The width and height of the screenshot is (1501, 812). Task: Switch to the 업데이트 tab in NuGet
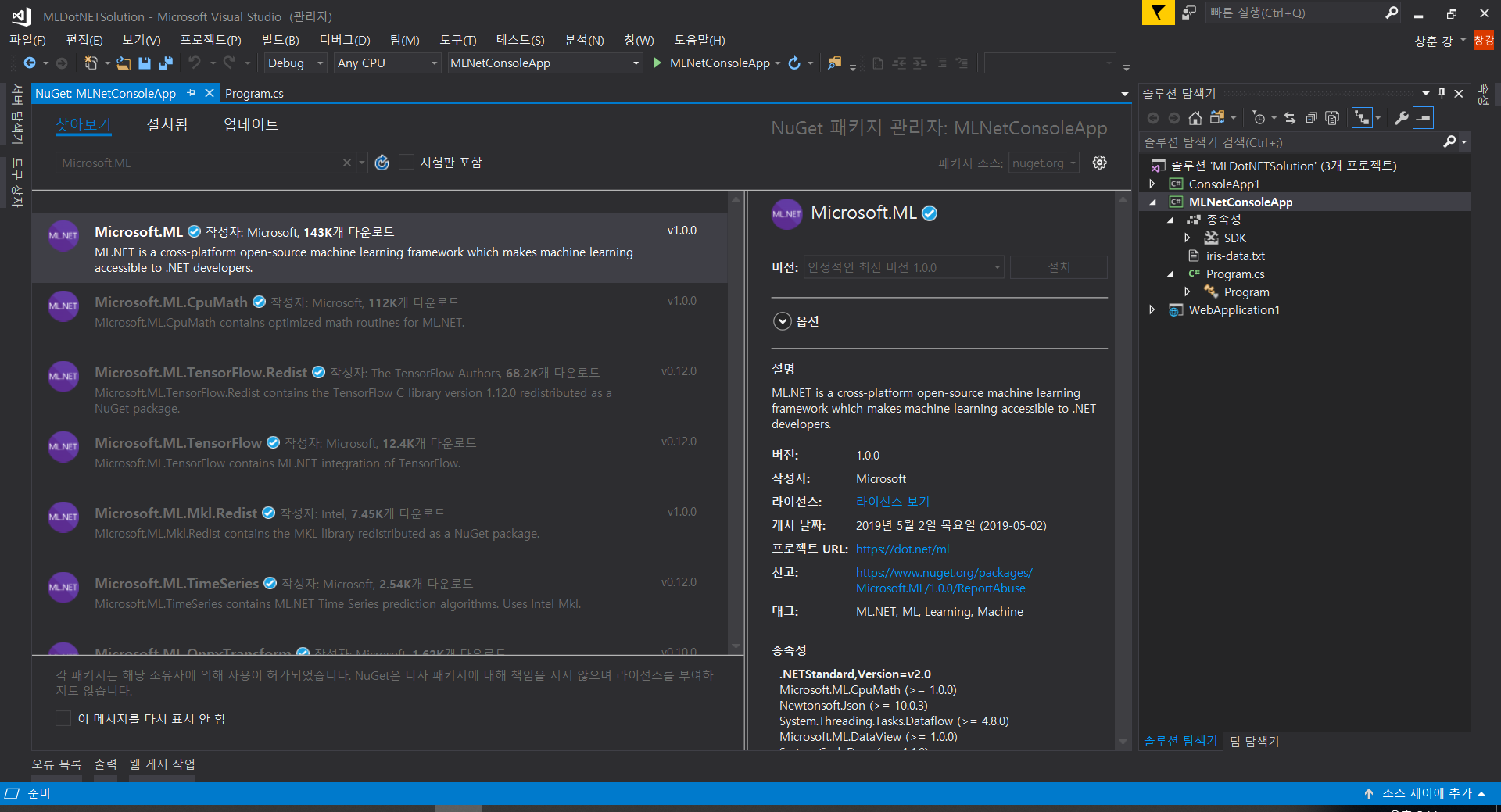[x=251, y=124]
